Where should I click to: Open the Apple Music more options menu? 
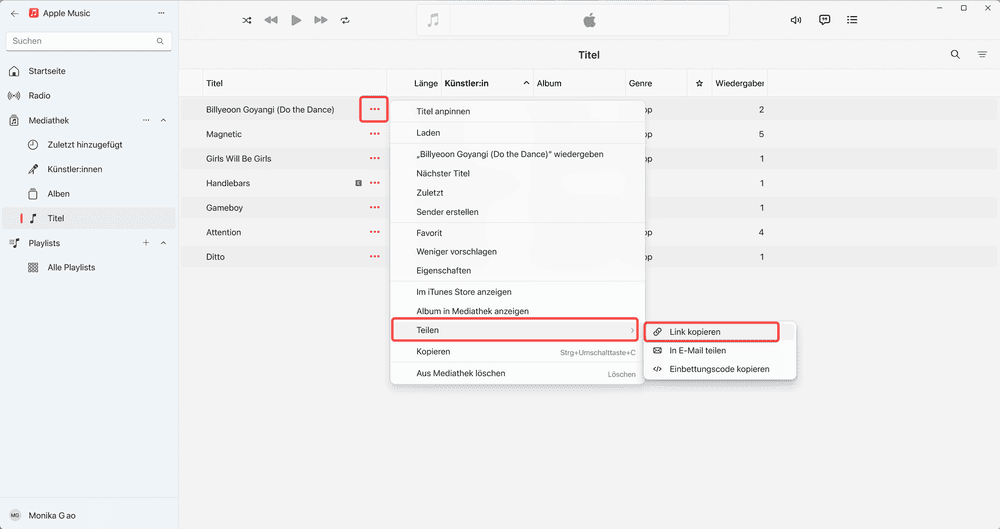click(x=161, y=13)
